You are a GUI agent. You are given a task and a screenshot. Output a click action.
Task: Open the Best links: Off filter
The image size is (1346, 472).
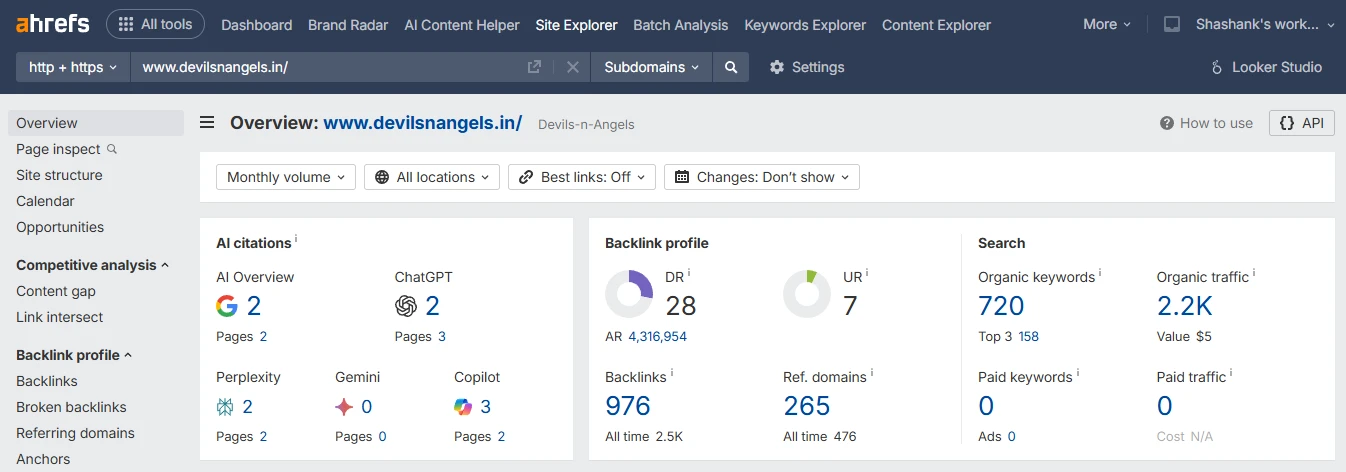click(x=582, y=177)
